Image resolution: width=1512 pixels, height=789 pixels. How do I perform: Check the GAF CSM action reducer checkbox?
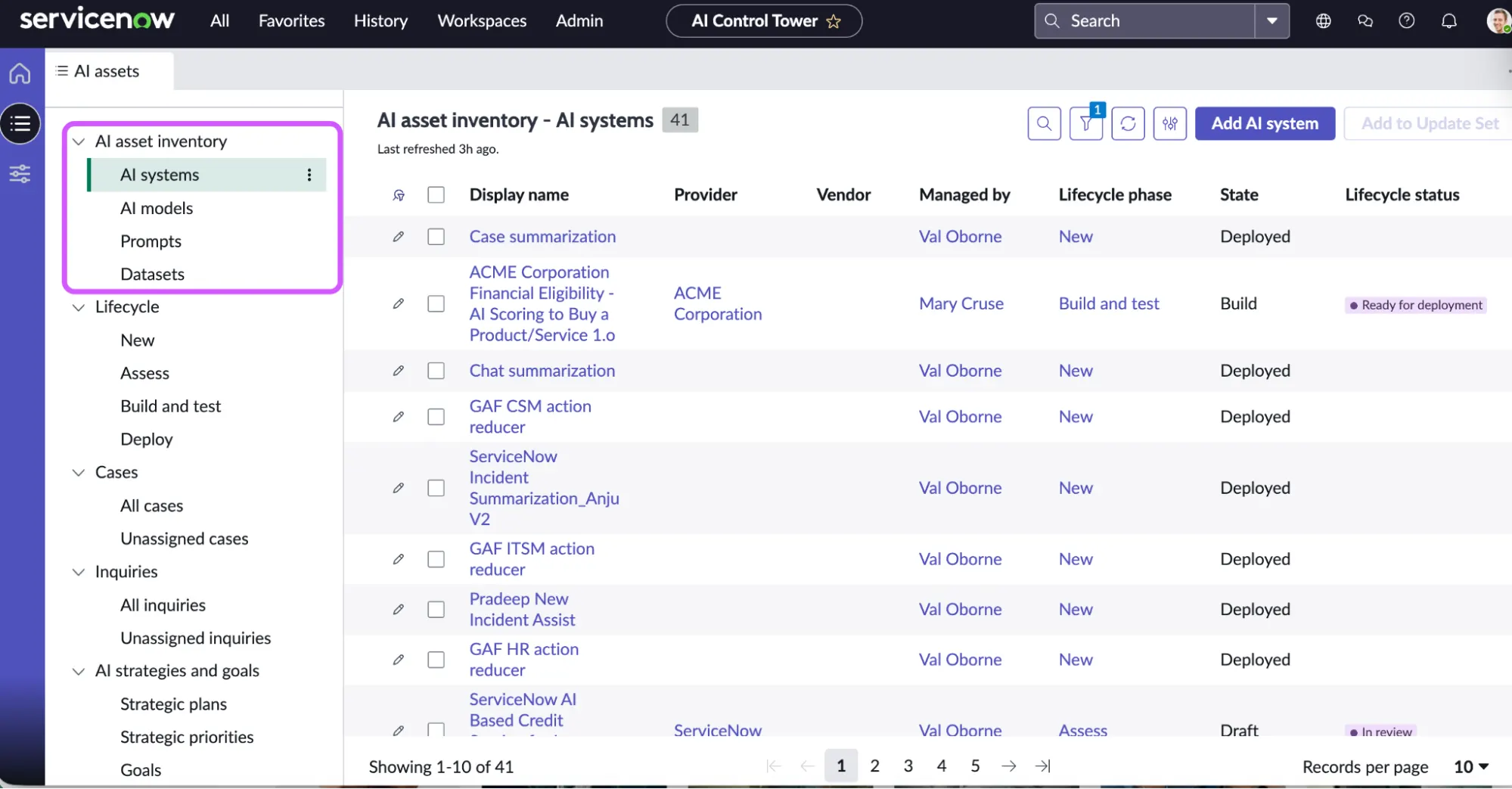(436, 417)
